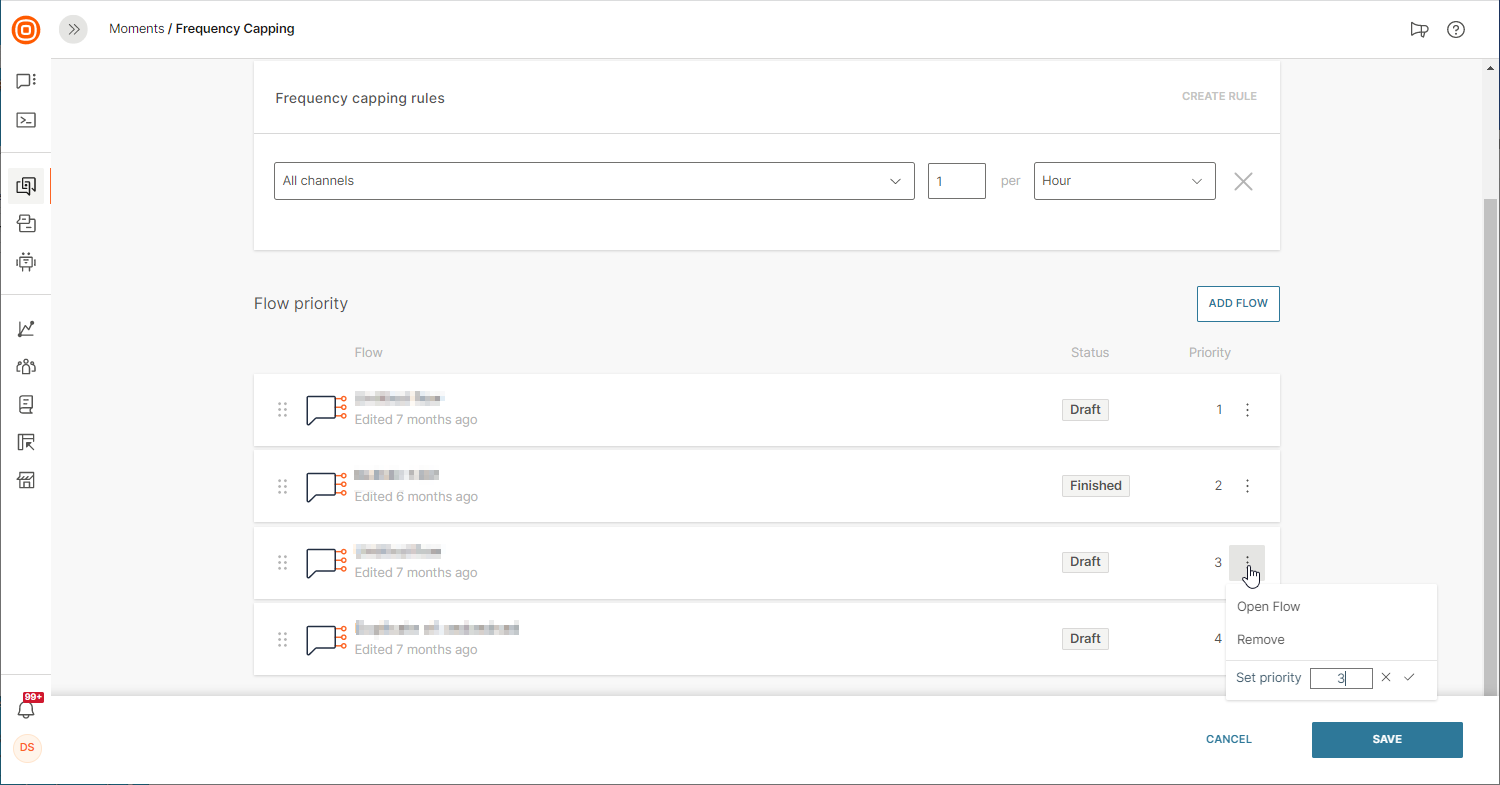Open the notifications bell icon
This screenshot has height=785, width=1500.
[x=26, y=709]
